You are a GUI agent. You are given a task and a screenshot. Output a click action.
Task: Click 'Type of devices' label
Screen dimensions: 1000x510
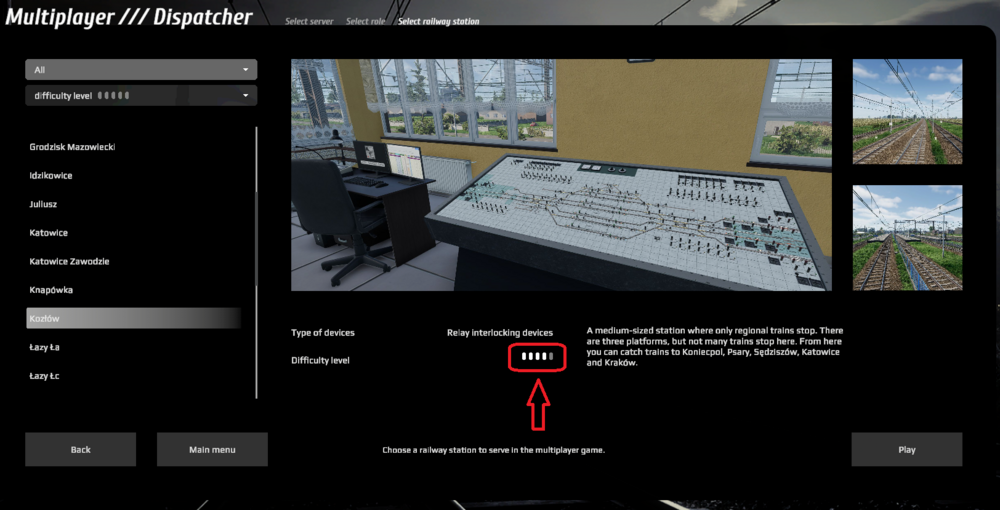[x=323, y=333]
